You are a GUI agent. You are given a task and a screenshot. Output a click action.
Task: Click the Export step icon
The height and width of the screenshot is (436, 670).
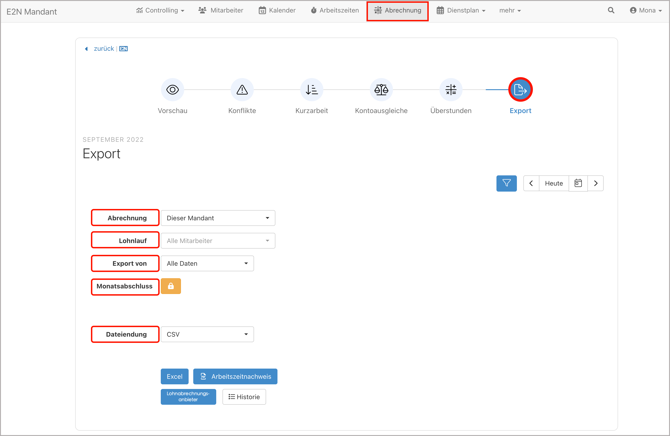pos(520,90)
